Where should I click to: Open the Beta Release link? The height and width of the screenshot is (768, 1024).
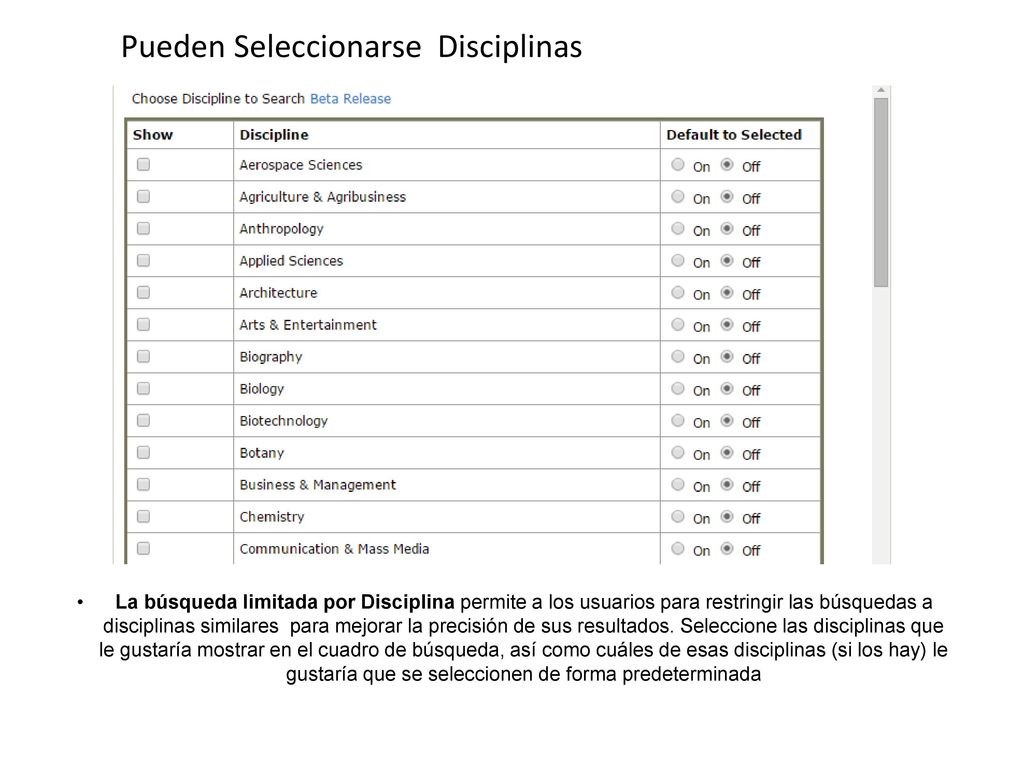pyautogui.click(x=351, y=99)
